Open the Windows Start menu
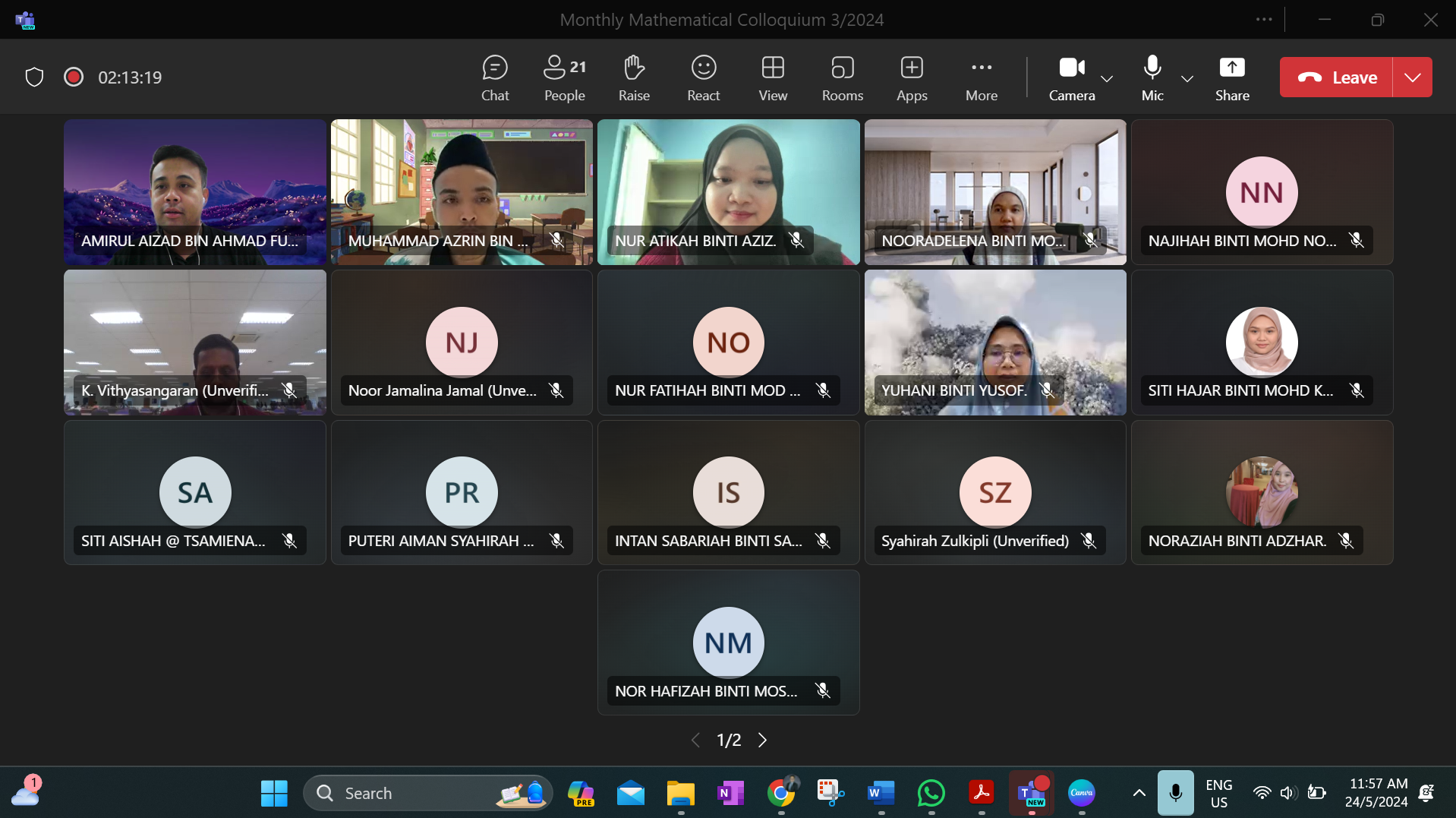The width and height of the screenshot is (1456, 818). click(274, 793)
